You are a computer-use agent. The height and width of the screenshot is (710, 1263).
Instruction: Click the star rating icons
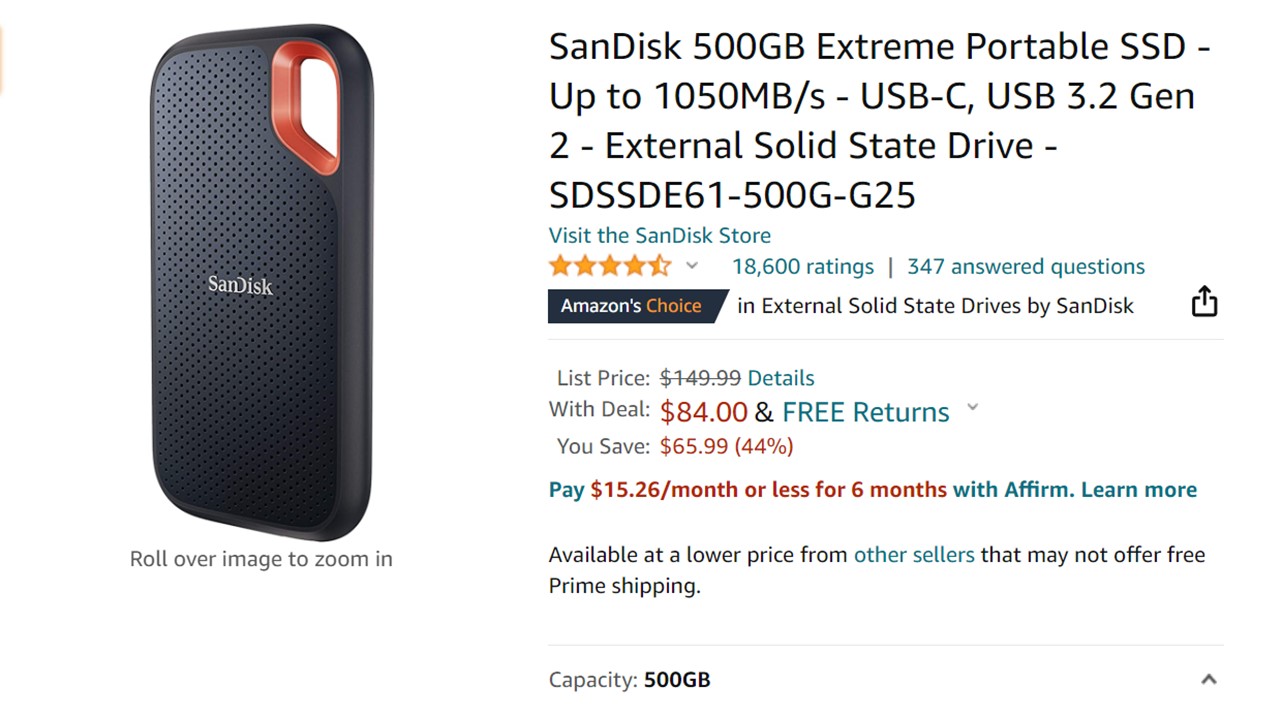pos(609,267)
